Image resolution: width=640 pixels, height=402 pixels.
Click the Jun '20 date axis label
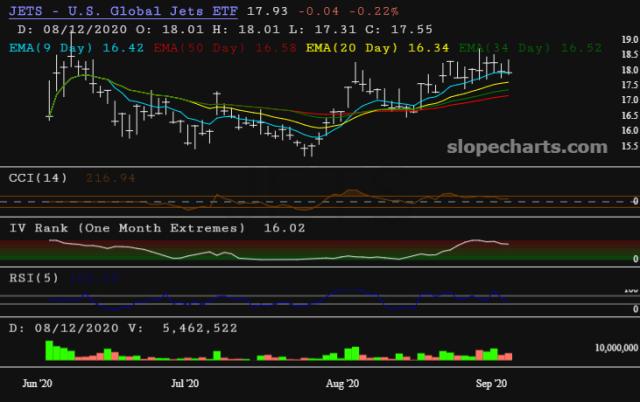click(38, 382)
